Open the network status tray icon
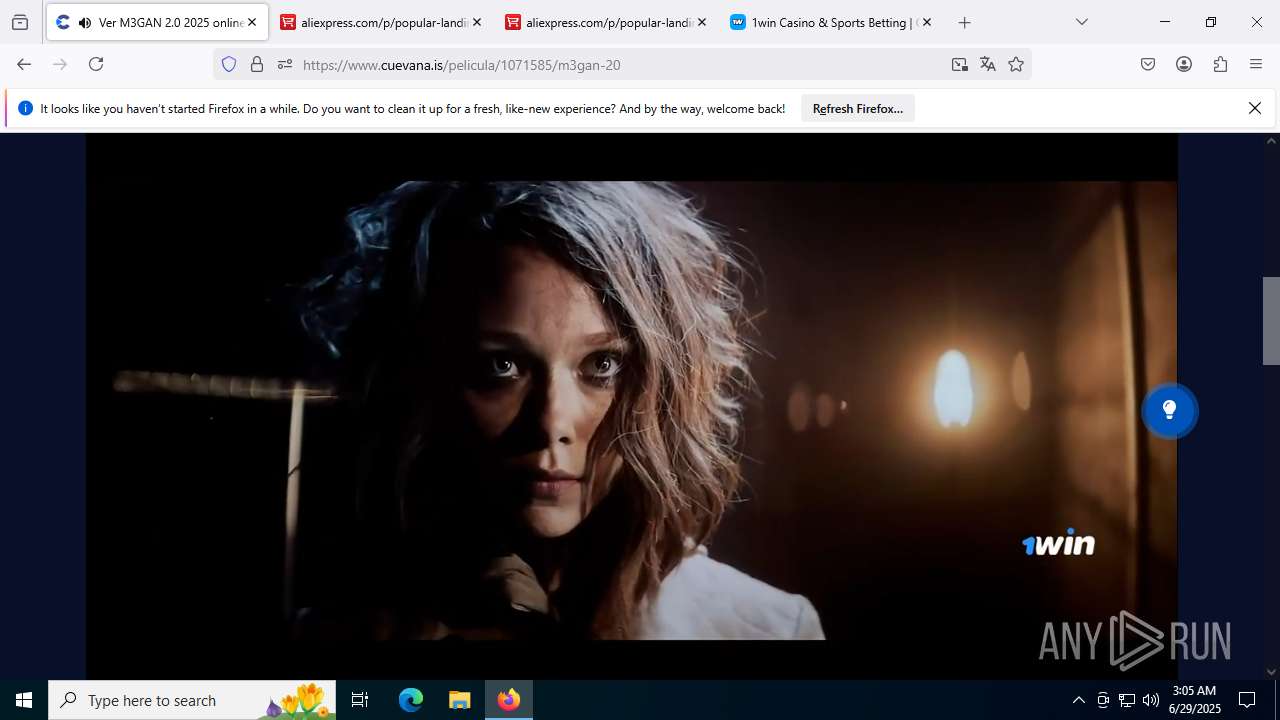 point(1127,700)
